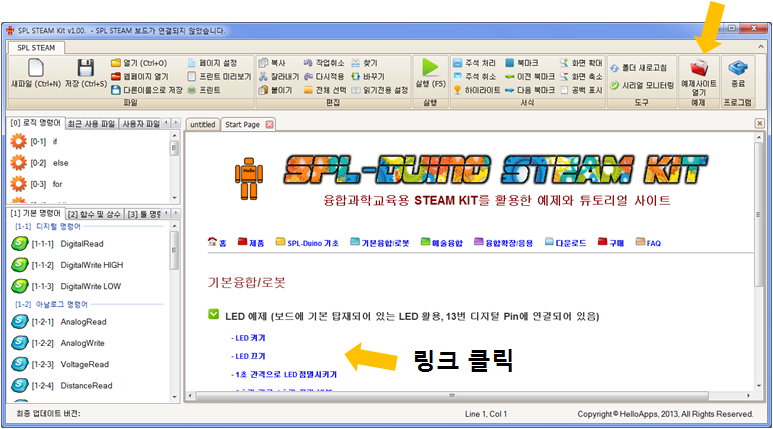The height and width of the screenshot is (429, 773).
Task: Open 프린트 미리보기 print preview
Action: [219, 76]
